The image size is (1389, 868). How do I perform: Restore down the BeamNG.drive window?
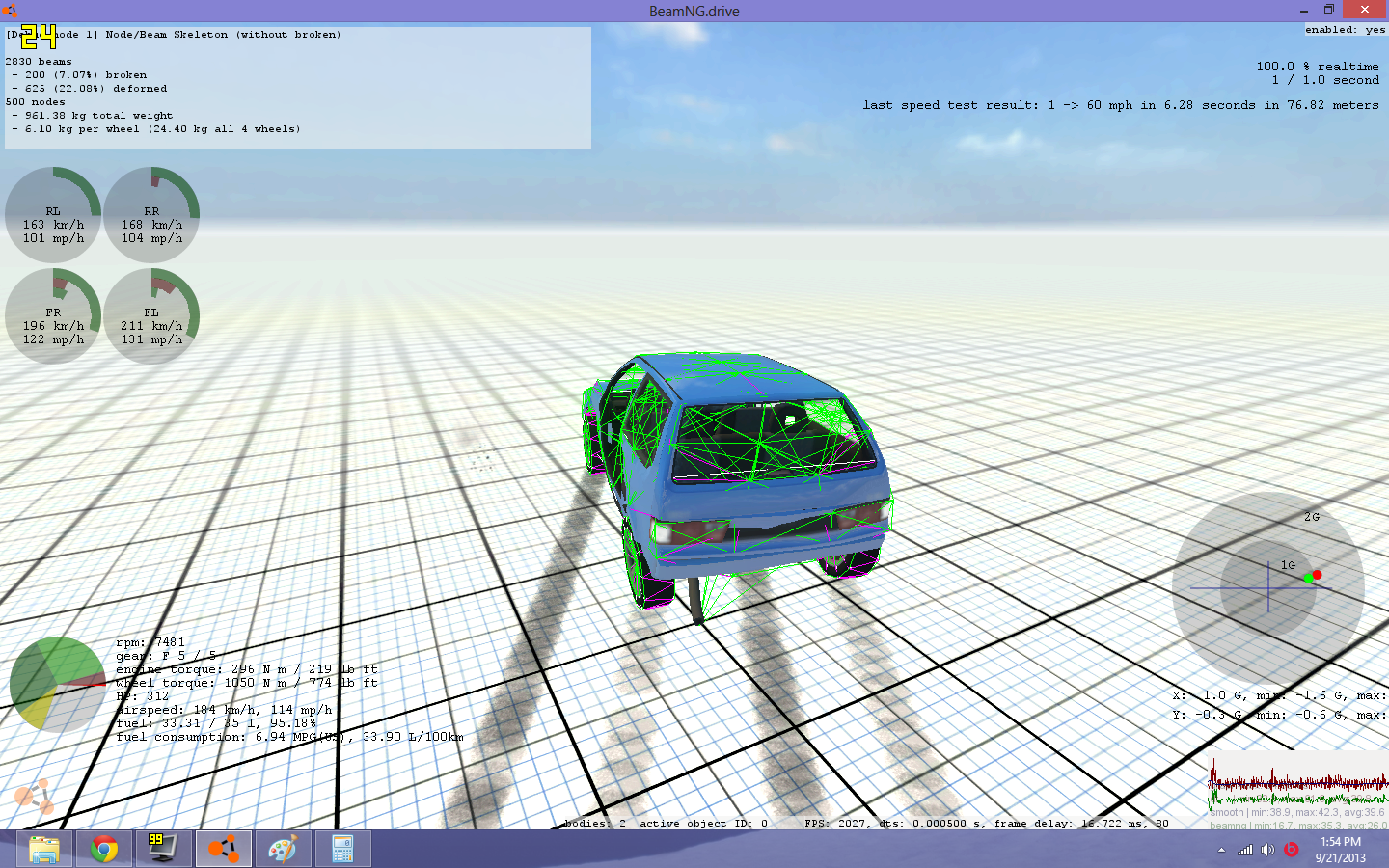click(1329, 11)
